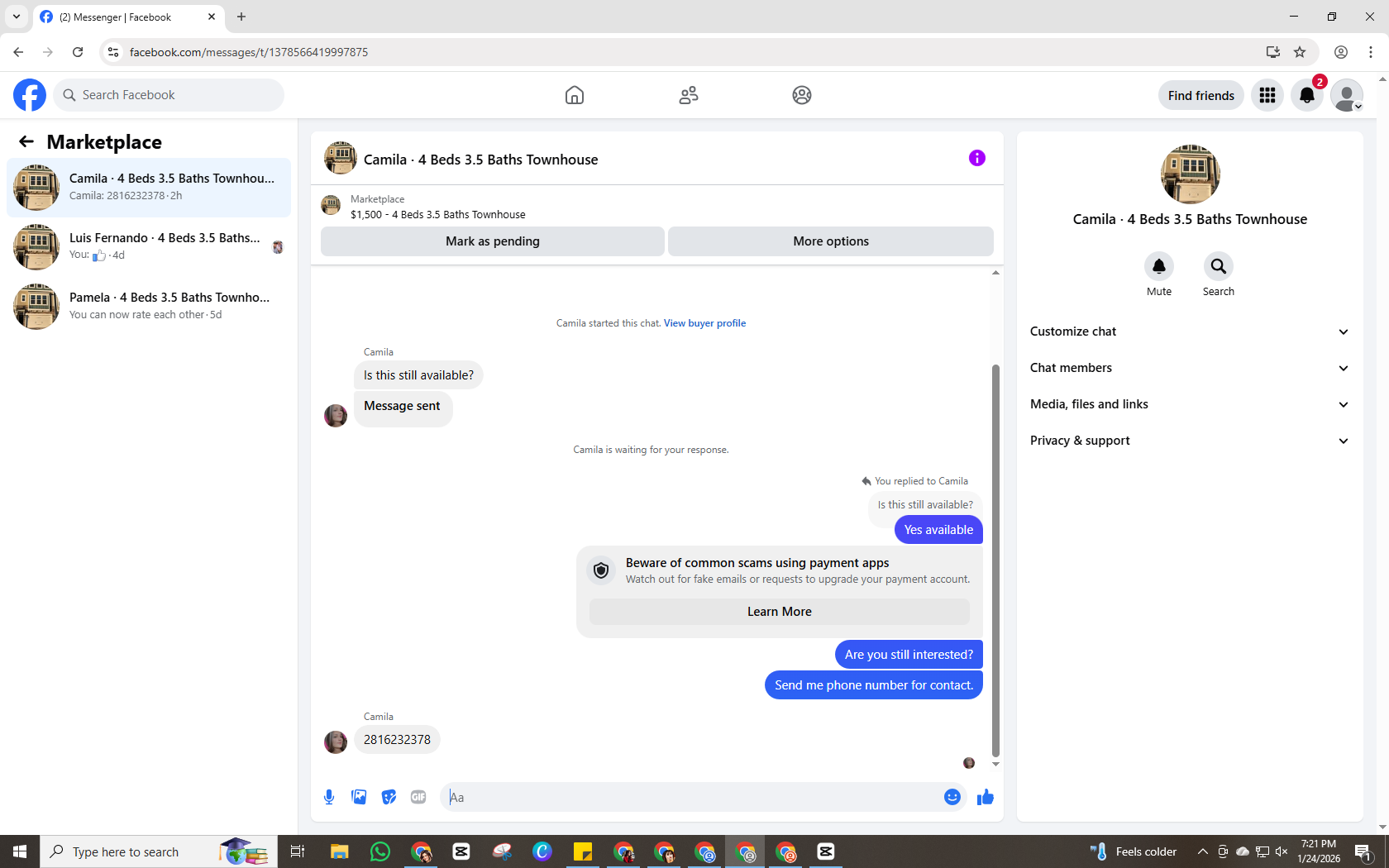Screen dimensions: 1389x868
Task: Bookmark this page with the star icon
Action: 1300,52
